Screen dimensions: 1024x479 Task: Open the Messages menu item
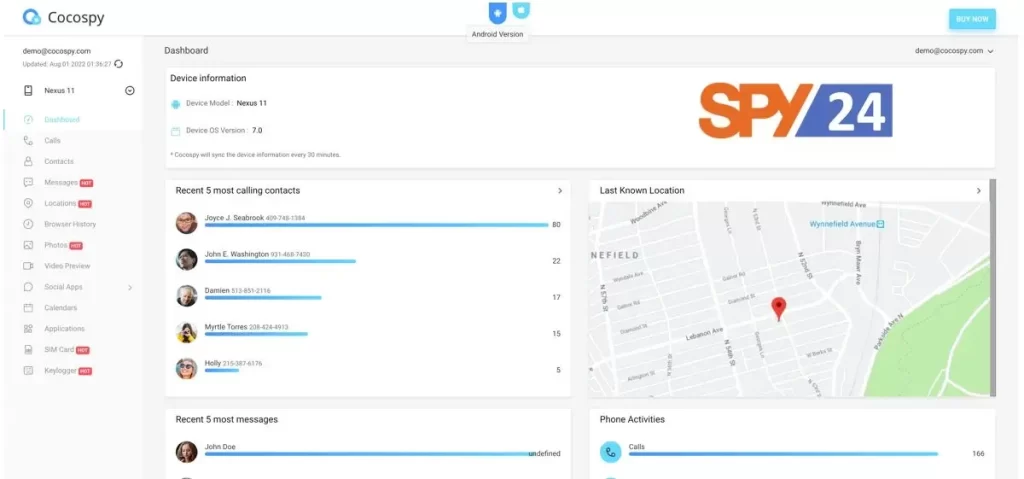pos(61,182)
